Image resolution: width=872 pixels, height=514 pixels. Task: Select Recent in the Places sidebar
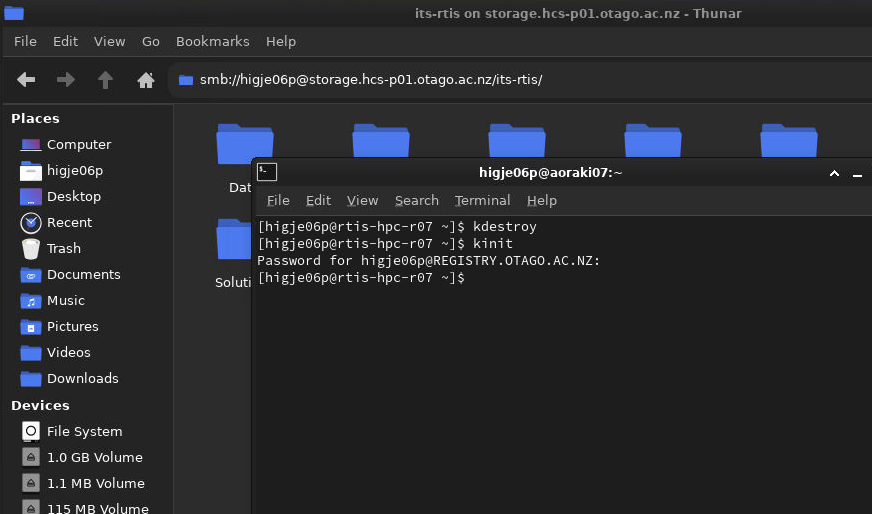[x=69, y=223]
